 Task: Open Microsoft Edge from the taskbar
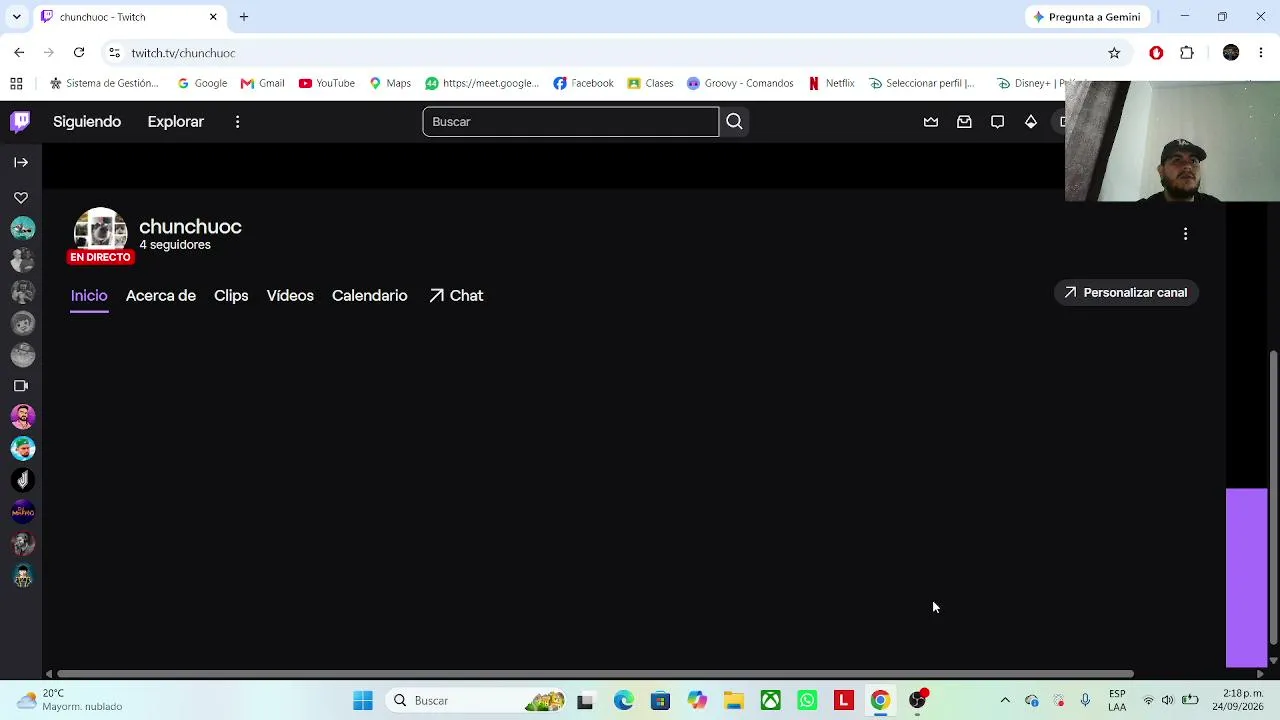click(x=623, y=701)
